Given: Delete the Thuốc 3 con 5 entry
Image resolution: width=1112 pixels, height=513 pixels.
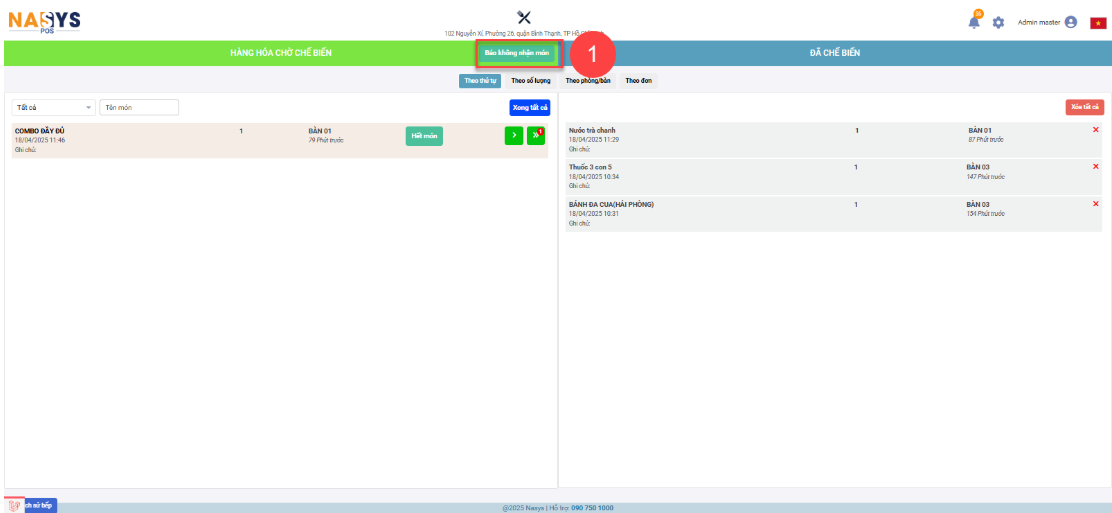Looking at the screenshot, I should coord(1096,166).
